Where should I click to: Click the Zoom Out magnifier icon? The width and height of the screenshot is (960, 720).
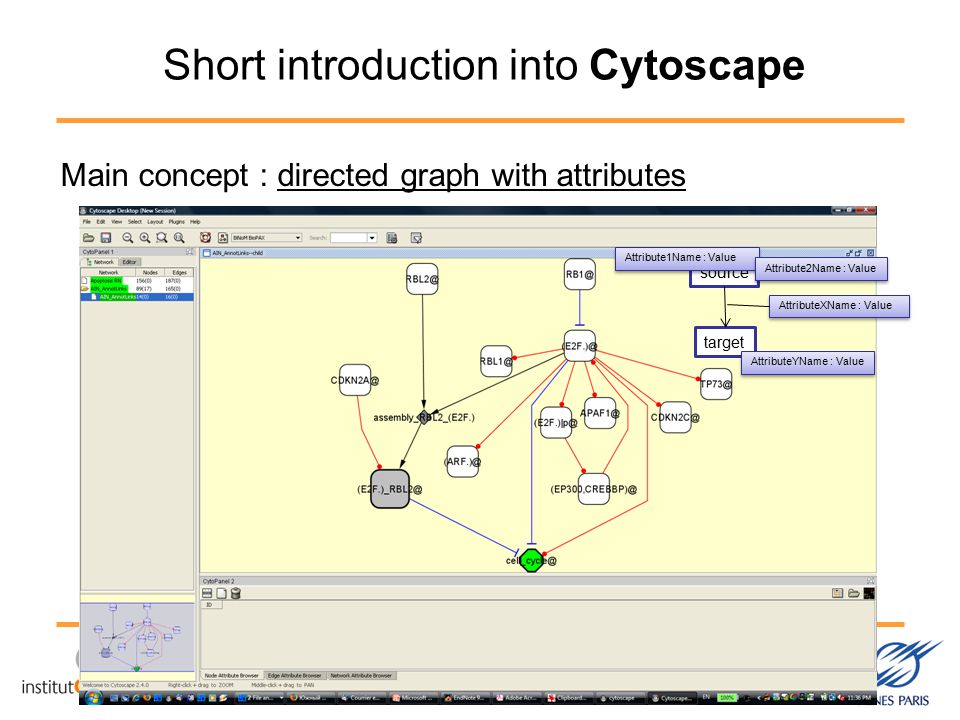(x=127, y=238)
